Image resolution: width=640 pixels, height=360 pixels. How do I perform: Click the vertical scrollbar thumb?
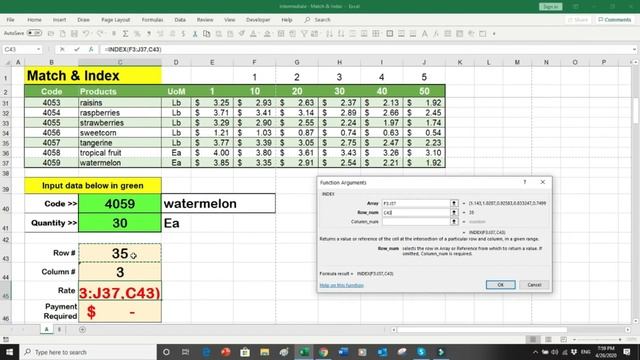point(636,110)
